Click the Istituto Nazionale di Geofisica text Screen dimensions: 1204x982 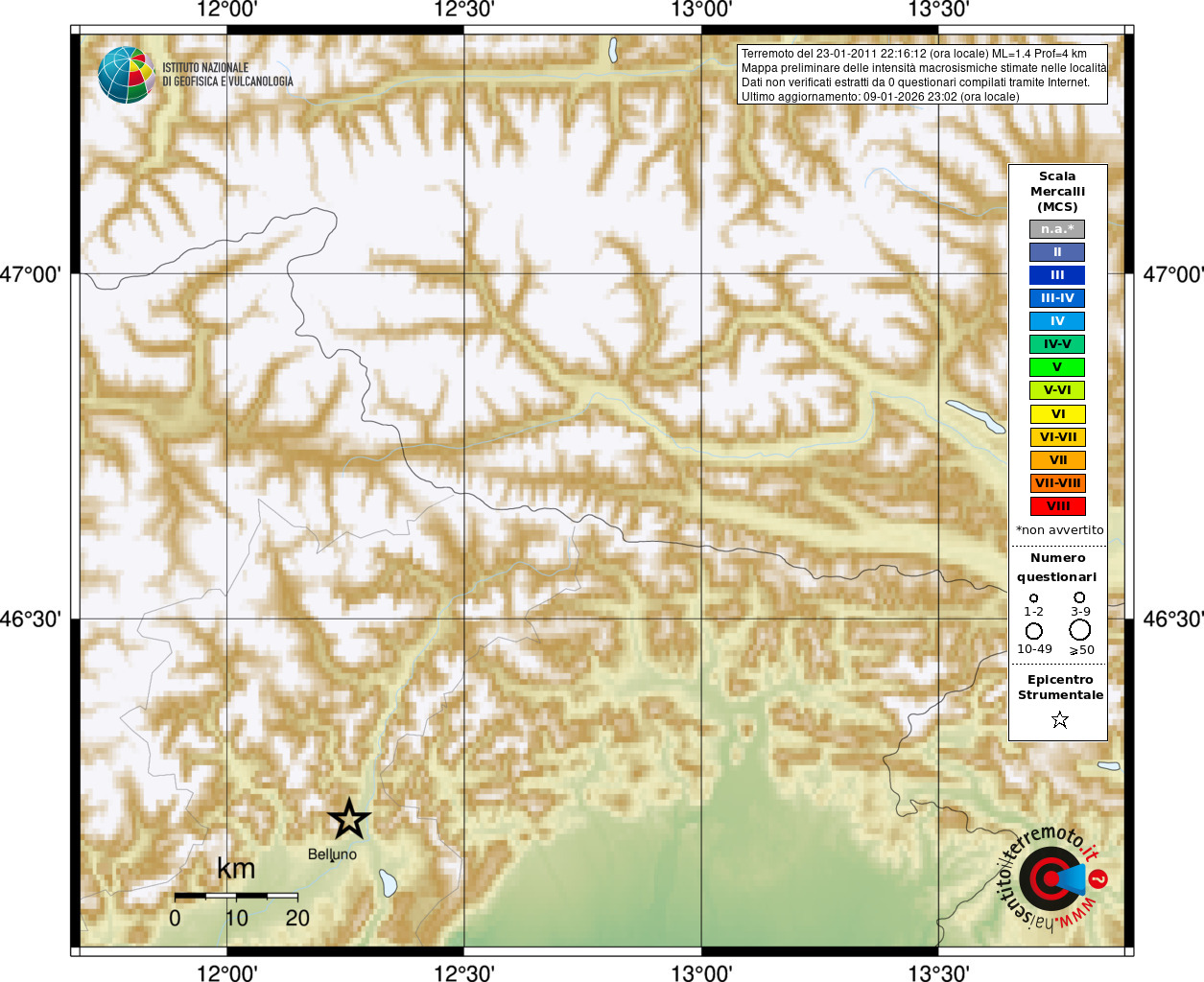point(227,75)
